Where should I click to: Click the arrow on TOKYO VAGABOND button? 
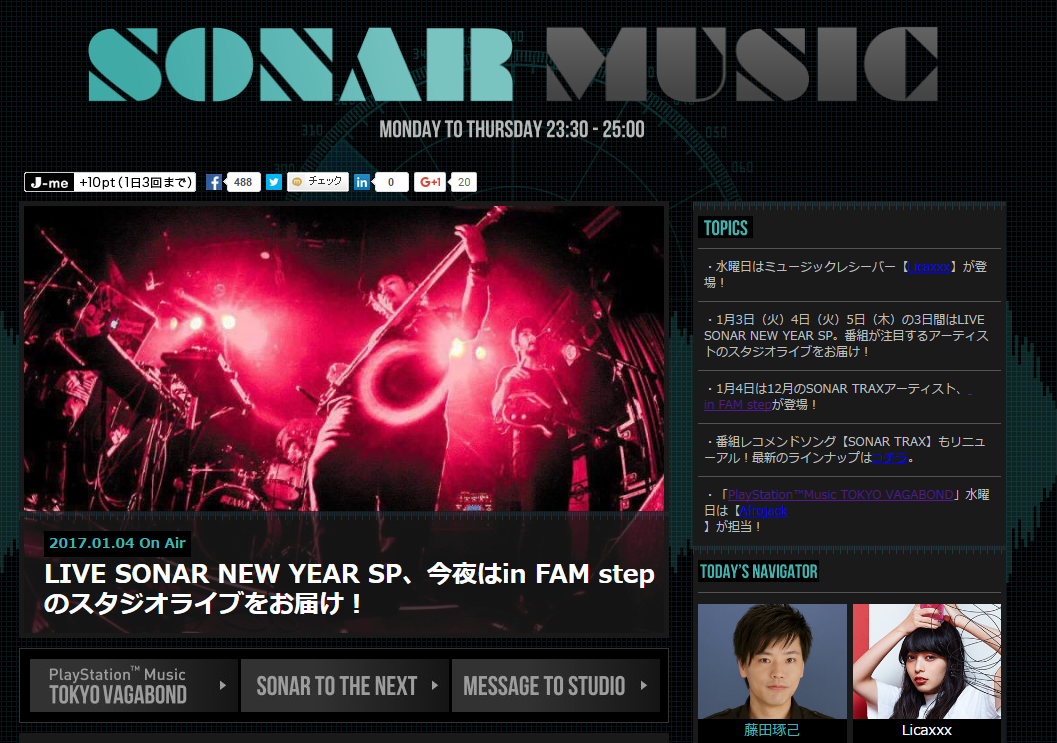(x=223, y=686)
